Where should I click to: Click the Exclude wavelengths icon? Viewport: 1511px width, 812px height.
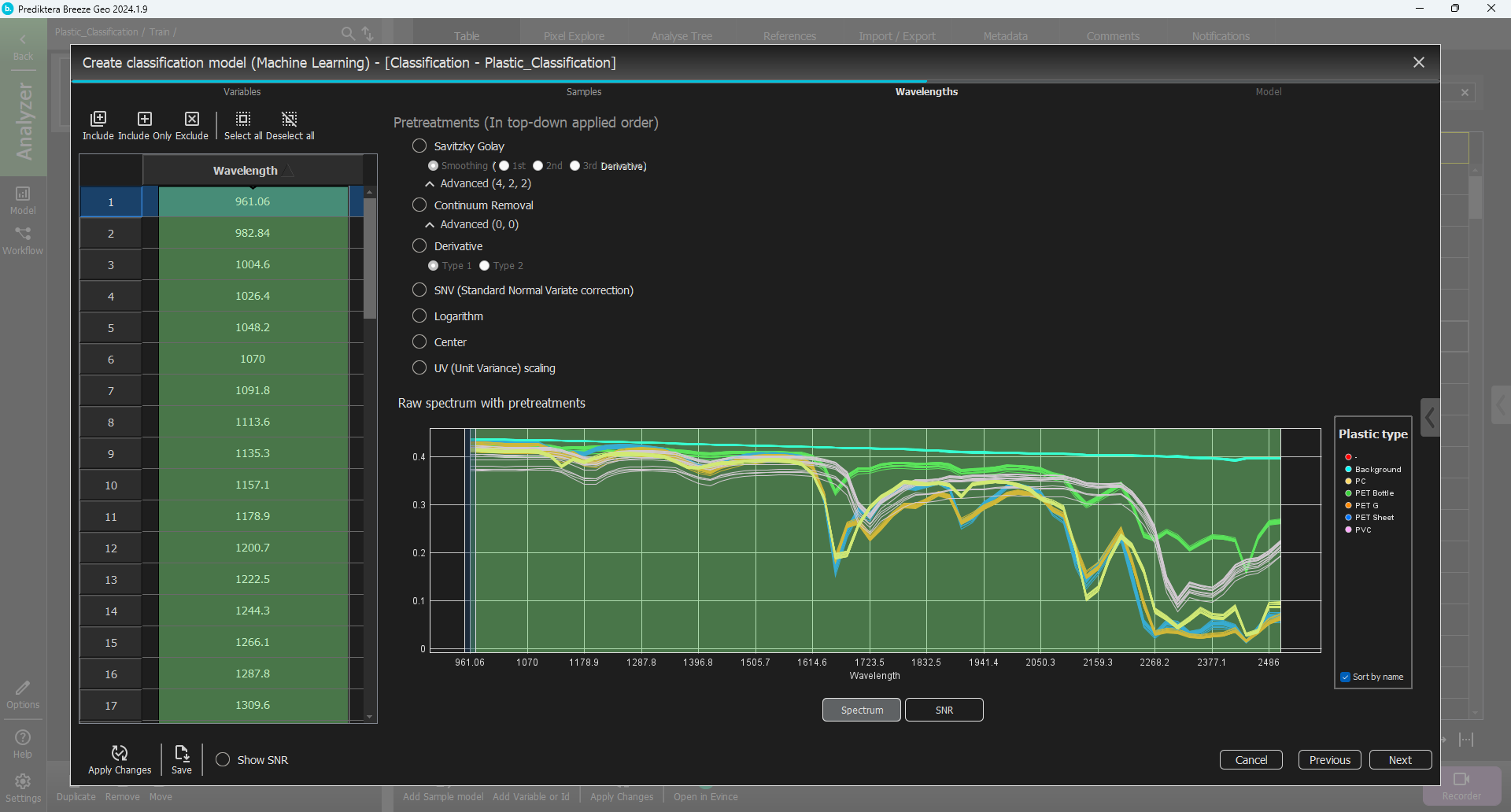pos(192,120)
